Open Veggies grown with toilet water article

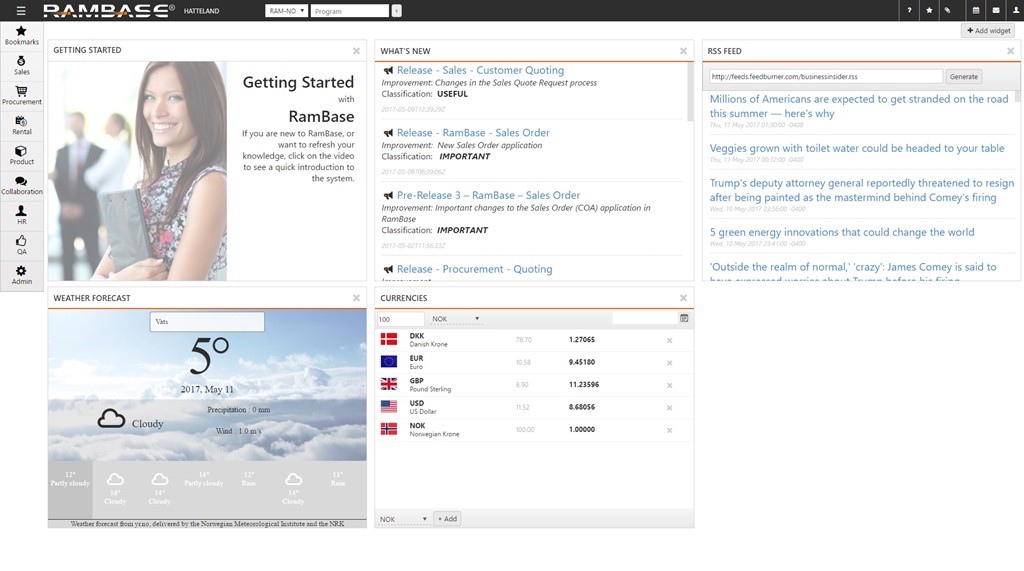pyautogui.click(x=857, y=148)
